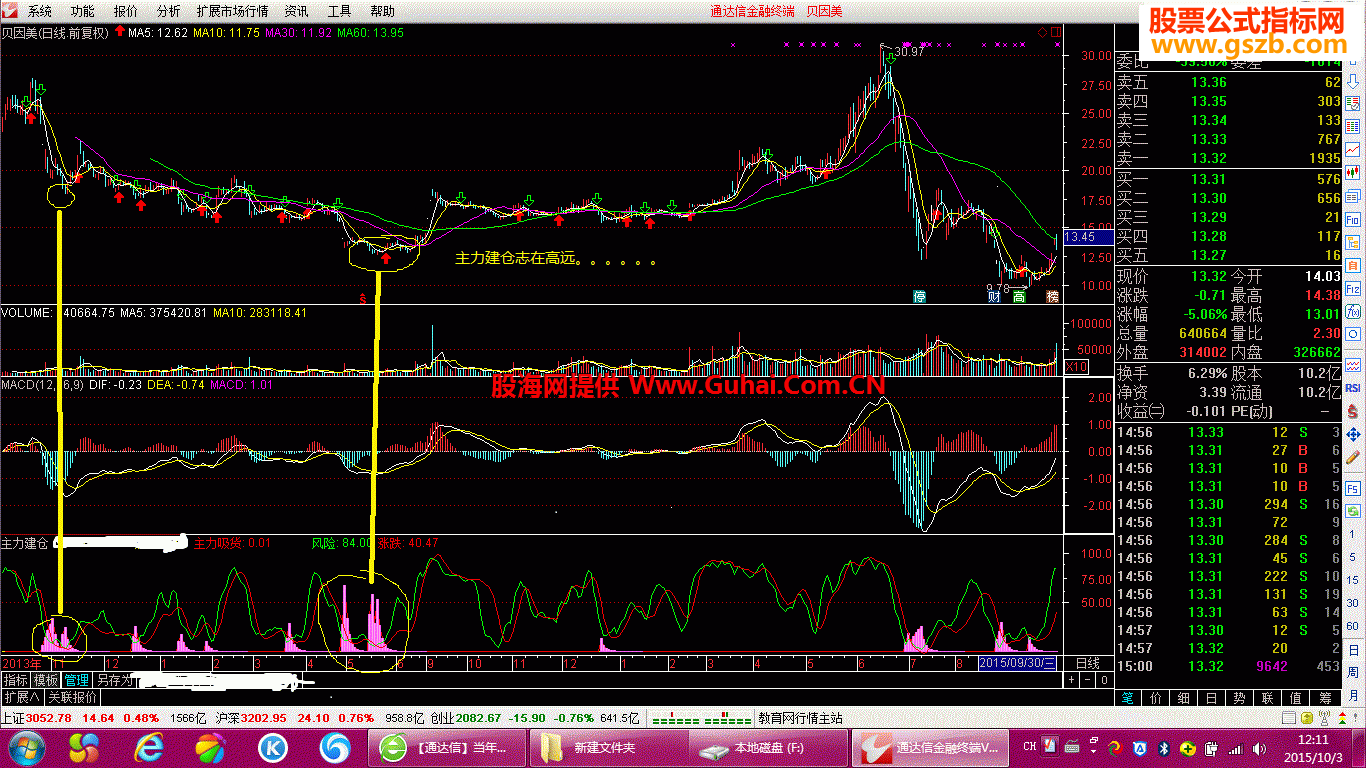Switch to 5-minute period

pos(1352,557)
